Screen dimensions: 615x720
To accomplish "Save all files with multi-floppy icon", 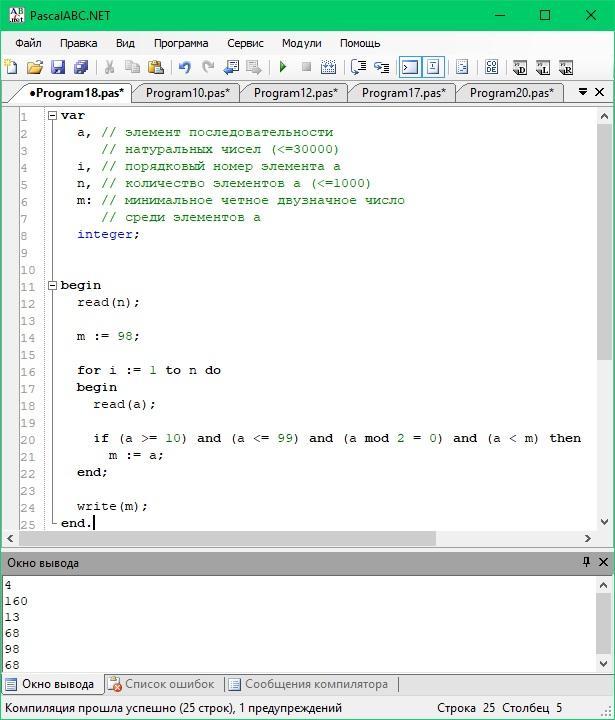I will (x=81, y=67).
